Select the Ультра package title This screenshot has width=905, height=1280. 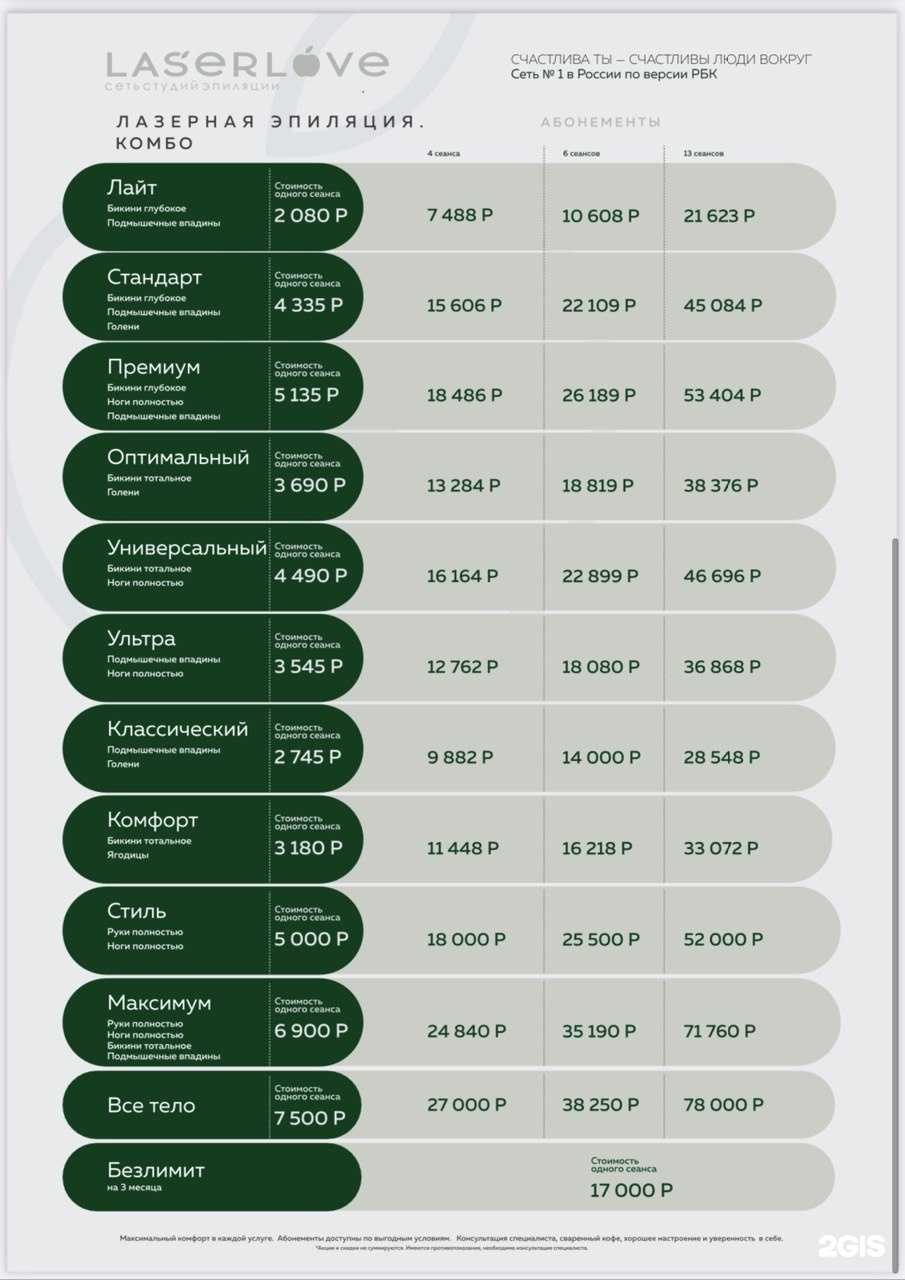[x=141, y=639]
